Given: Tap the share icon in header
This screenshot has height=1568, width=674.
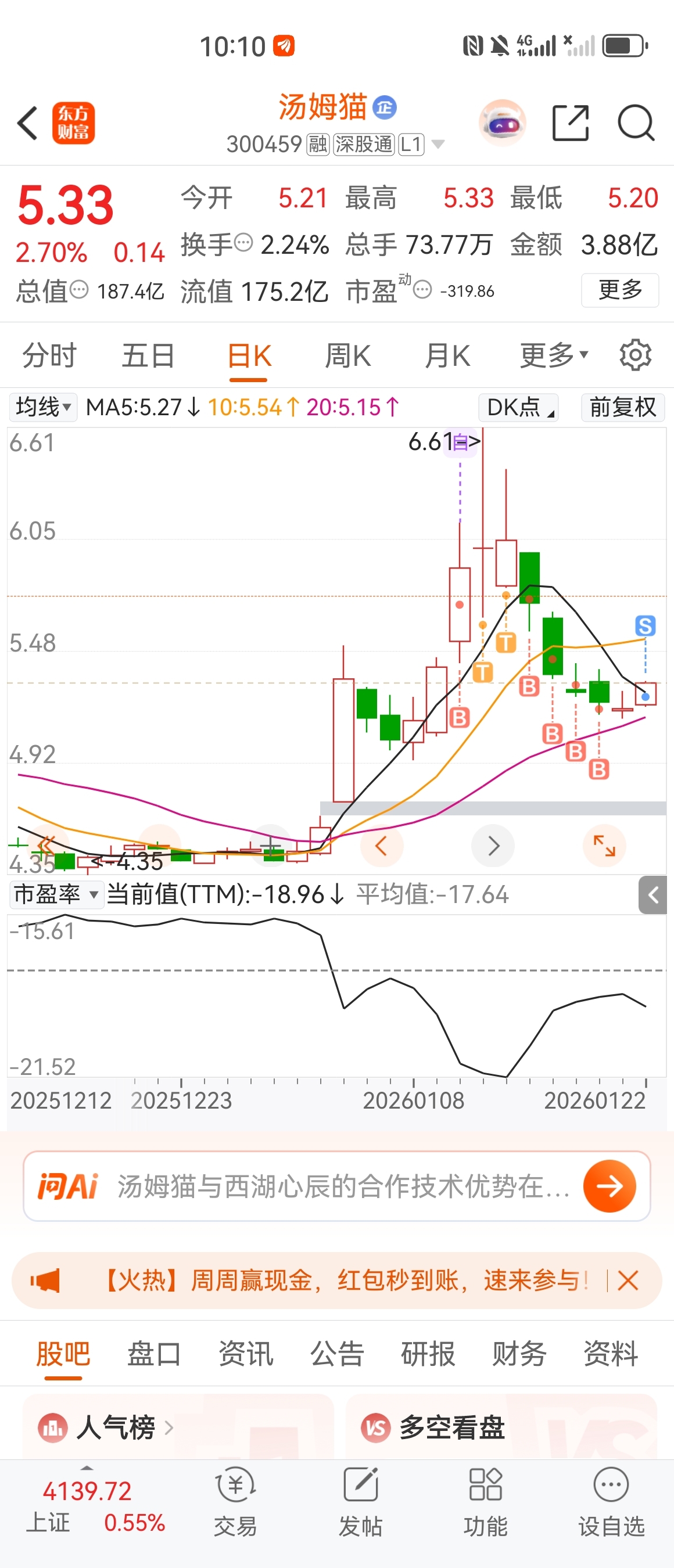Looking at the screenshot, I should pyautogui.click(x=571, y=123).
